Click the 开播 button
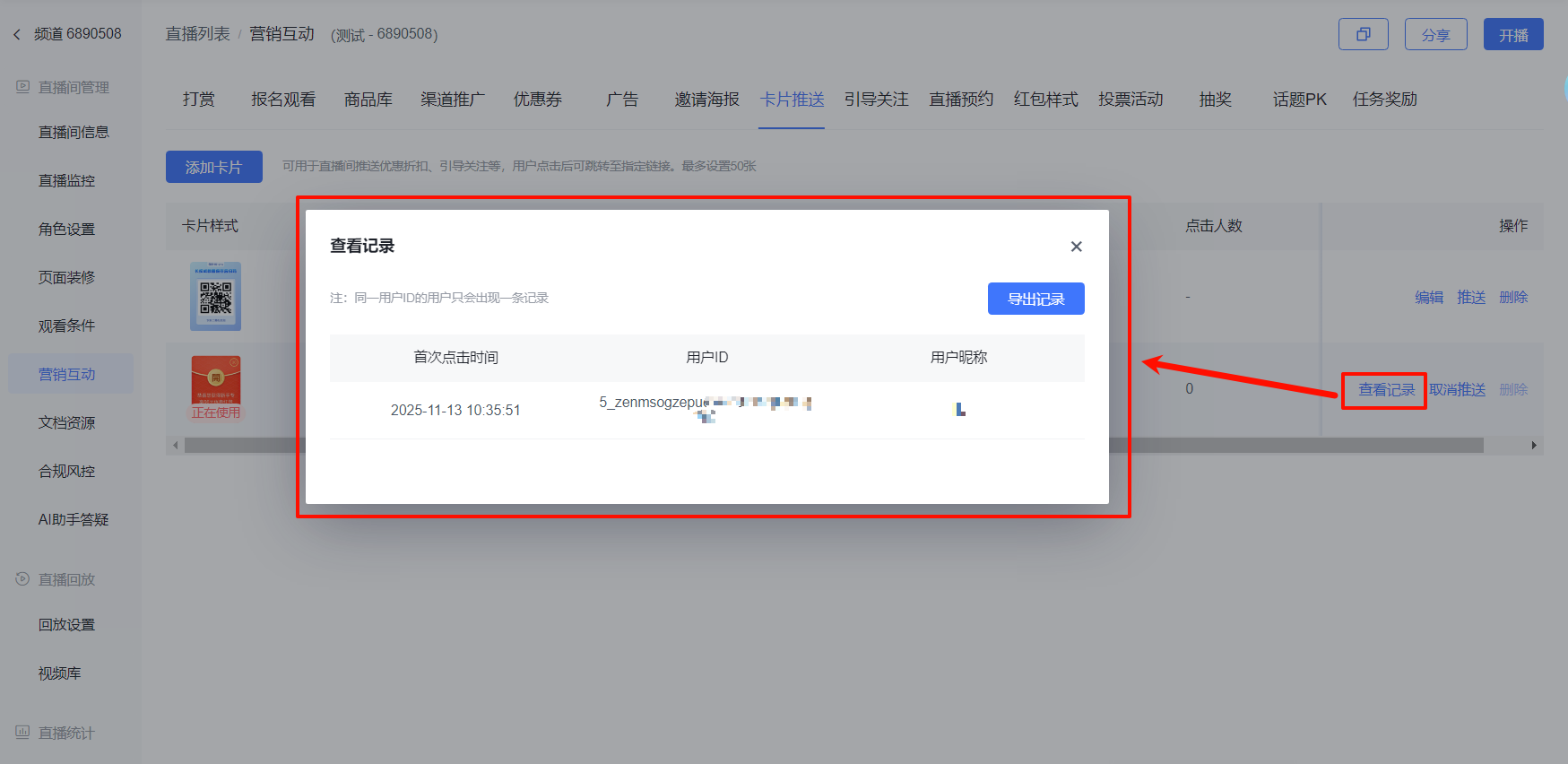This screenshot has width=1568, height=764. (1513, 34)
